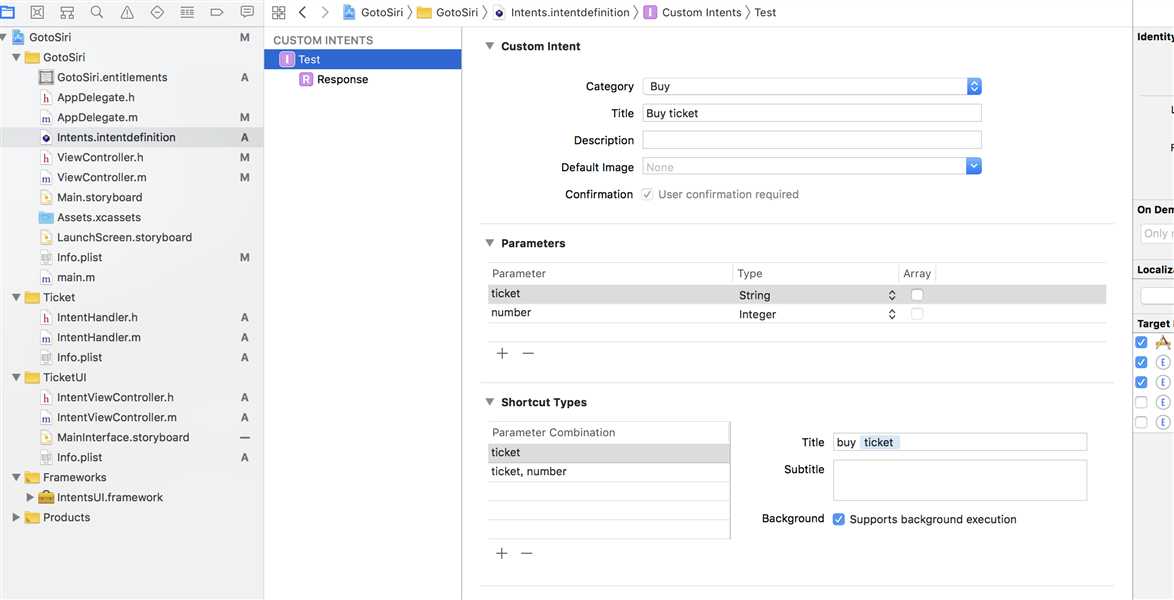Click Test in breadcrumb bar
This screenshot has height=600, width=1174.
pyautogui.click(x=765, y=12)
